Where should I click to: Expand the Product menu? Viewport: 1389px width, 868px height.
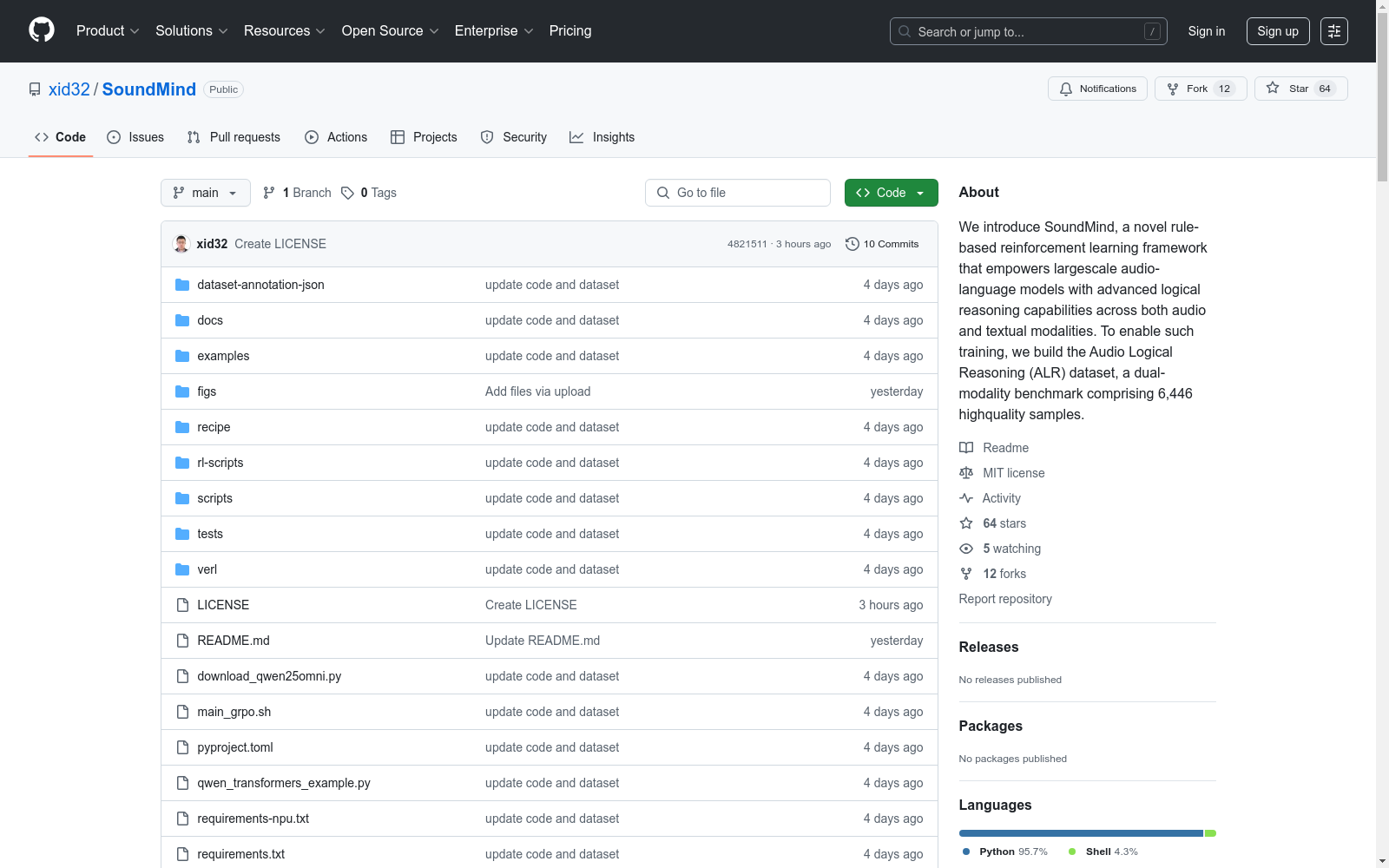click(x=108, y=31)
